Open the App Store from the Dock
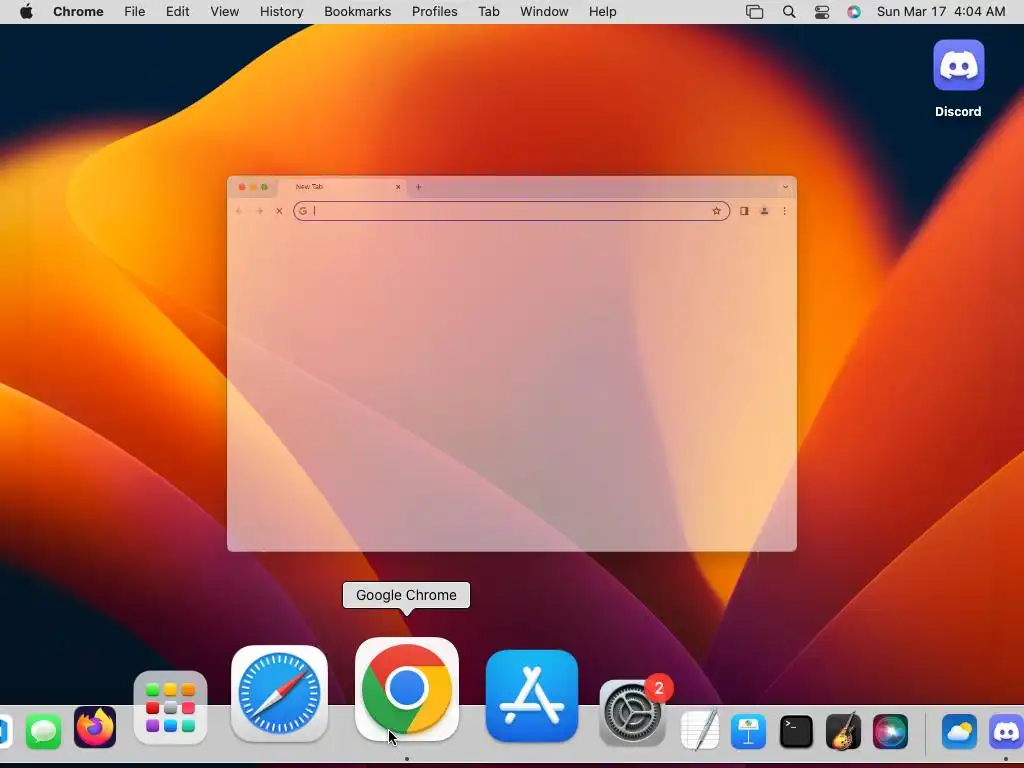This screenshot has width=1024, height=768. (532, 696)
